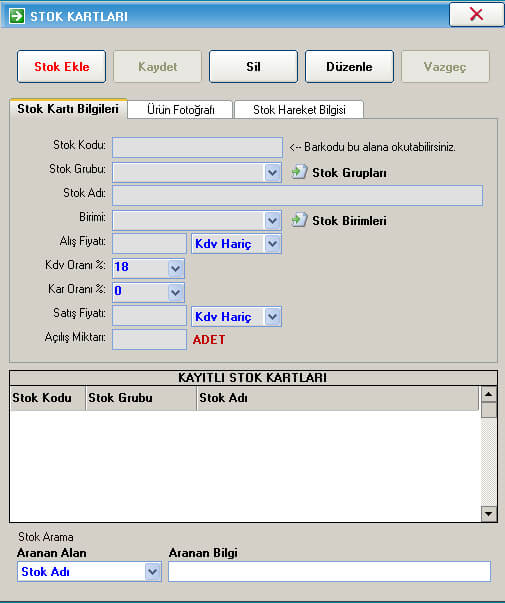Close the Stok Kartları window

click(476, 15)
